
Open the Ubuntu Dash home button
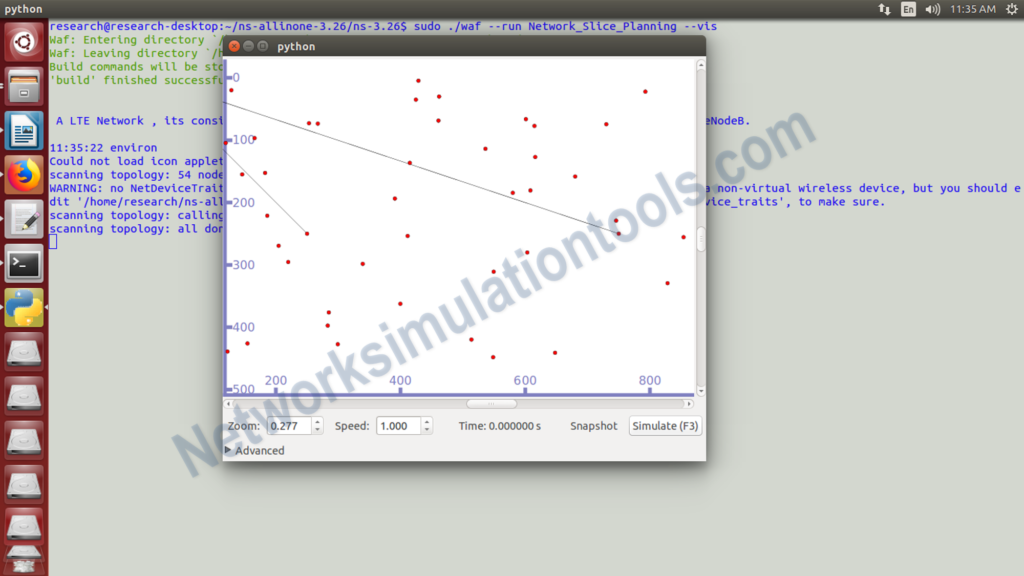coord(22,42)
